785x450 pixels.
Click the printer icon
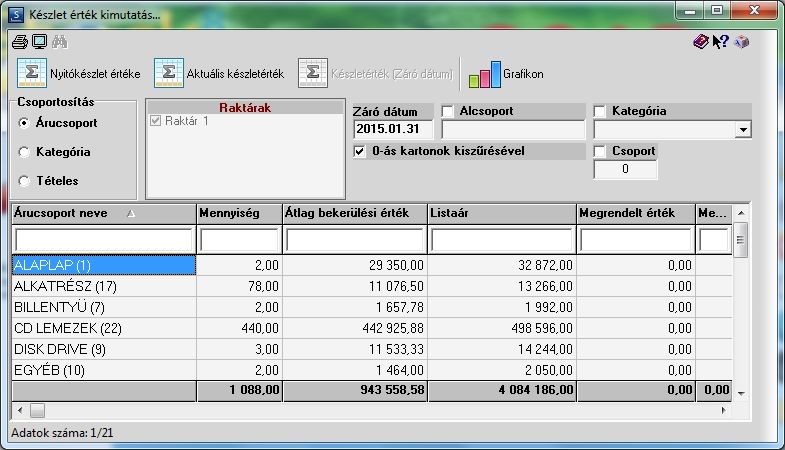coord(20,42)
